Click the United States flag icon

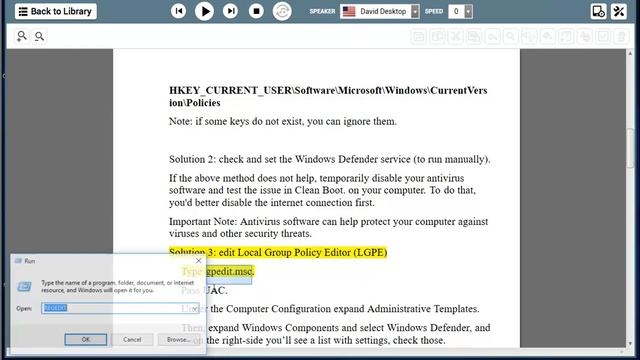point(349,11)
